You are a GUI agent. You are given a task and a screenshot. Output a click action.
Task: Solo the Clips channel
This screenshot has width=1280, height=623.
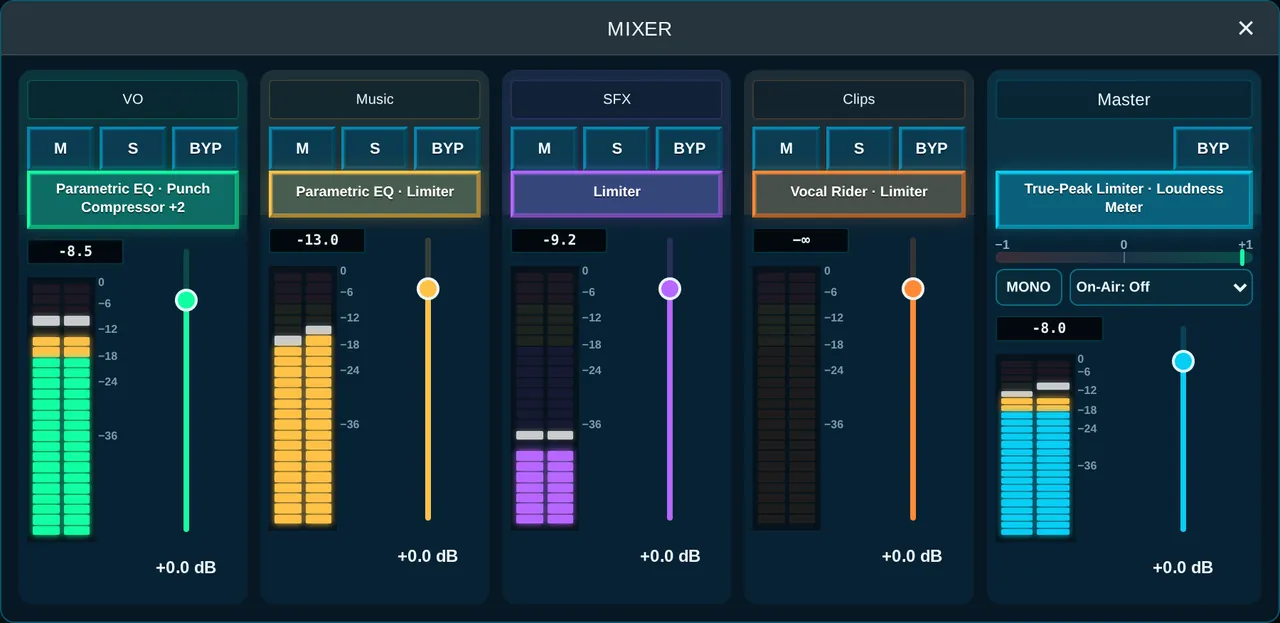click(859, 148)
